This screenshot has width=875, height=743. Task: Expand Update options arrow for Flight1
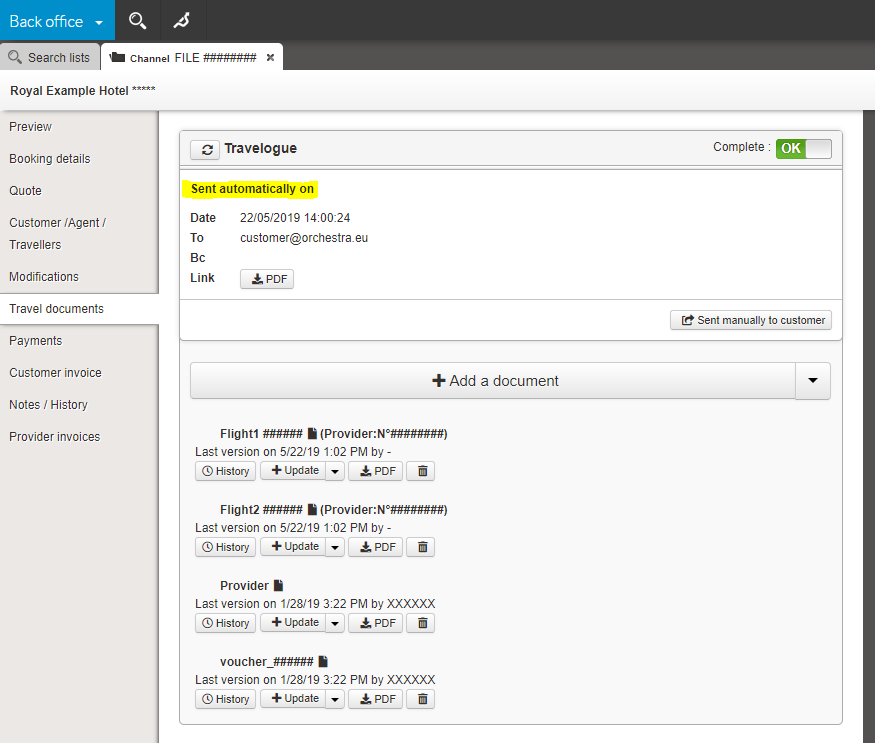(x=335, y=471)
